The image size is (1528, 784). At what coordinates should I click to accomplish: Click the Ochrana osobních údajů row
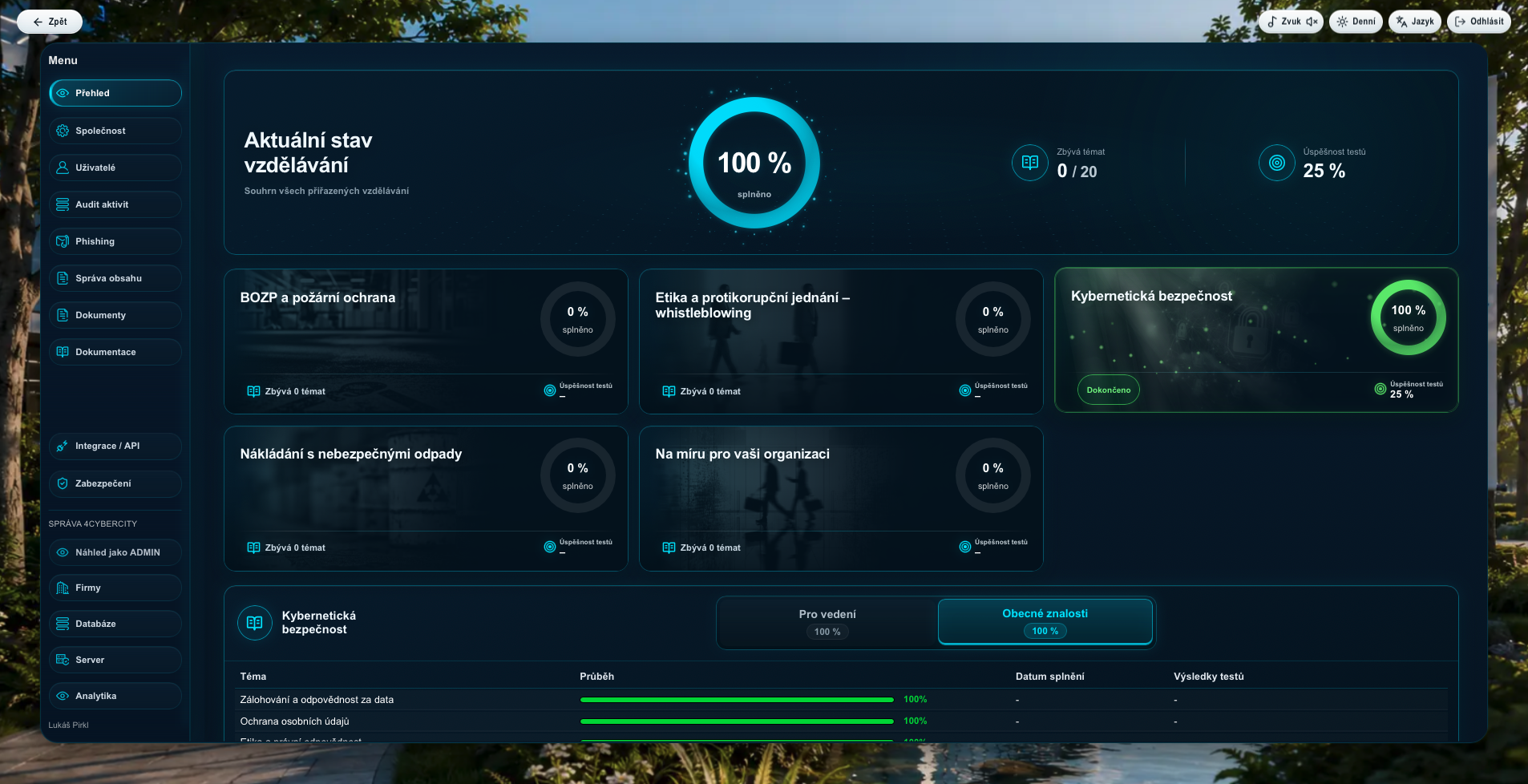[841, 721]
